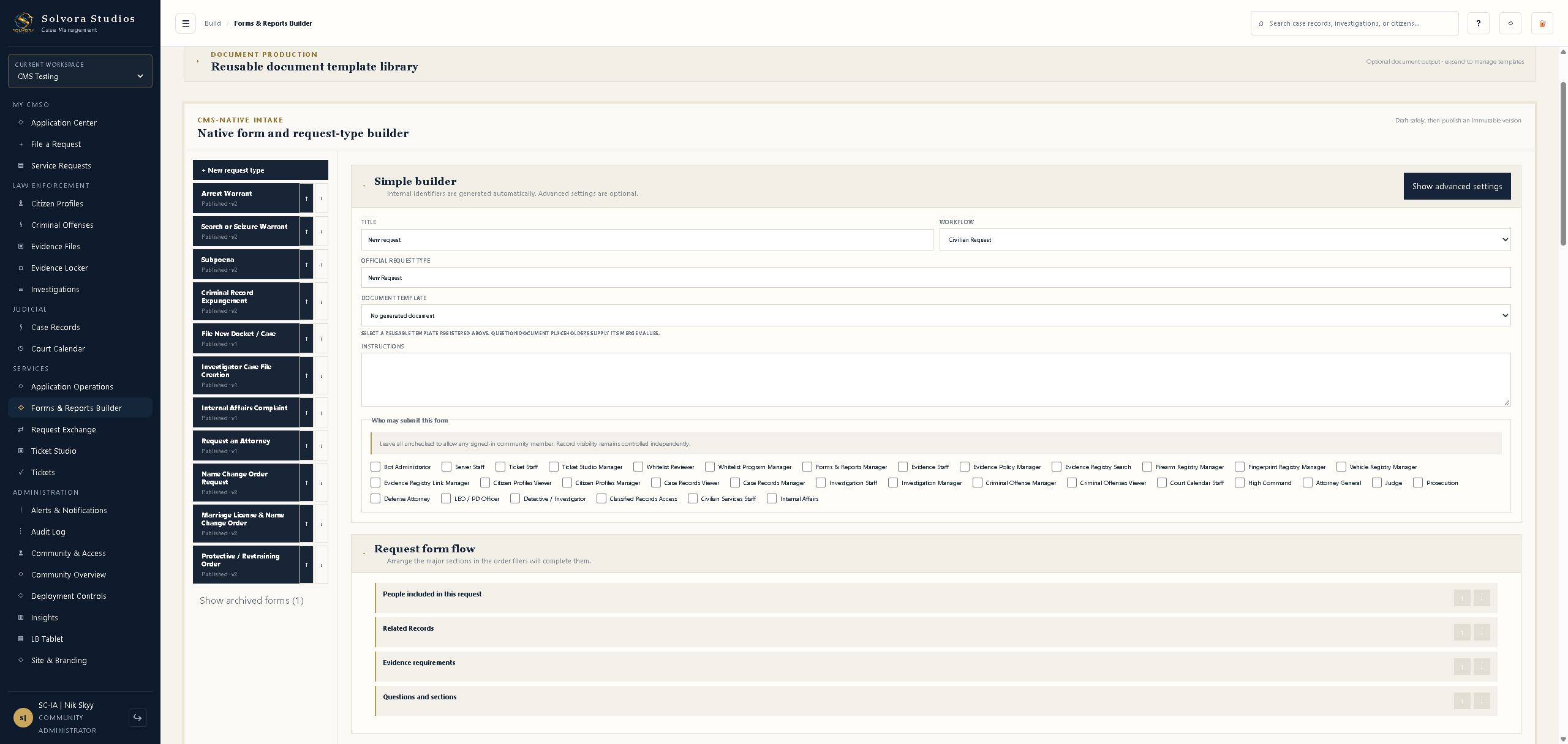Expand the Reusable document template library
This screenshot has width=1568, height=744.
coord(198,61)
